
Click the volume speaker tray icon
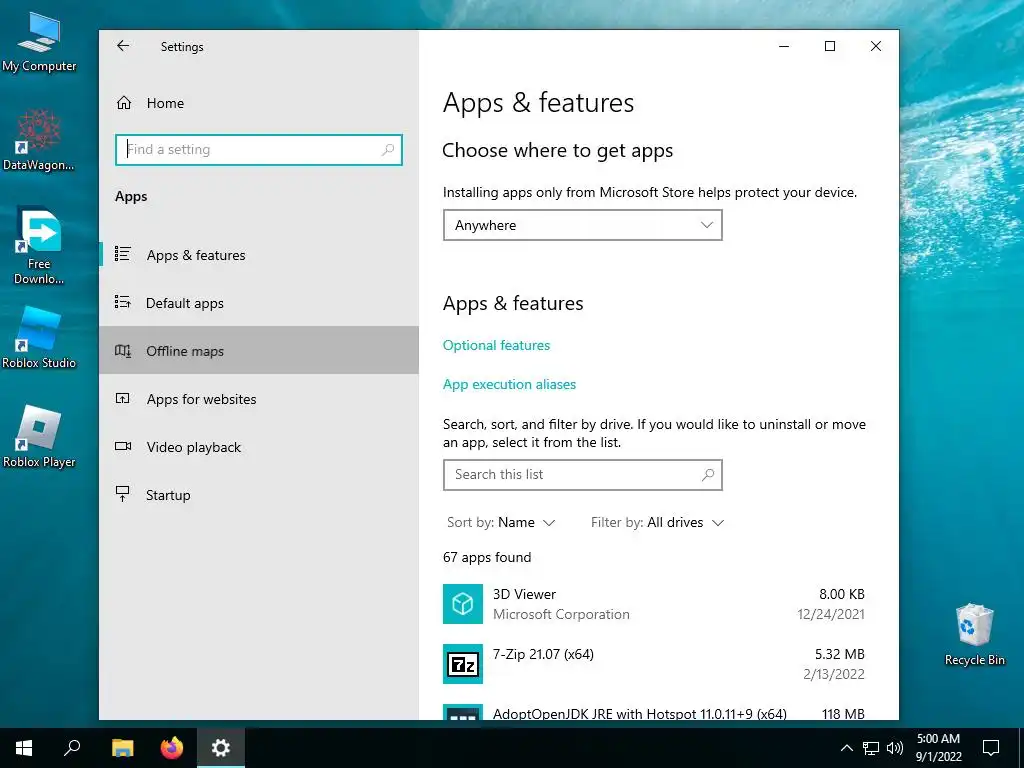(895, 748)
